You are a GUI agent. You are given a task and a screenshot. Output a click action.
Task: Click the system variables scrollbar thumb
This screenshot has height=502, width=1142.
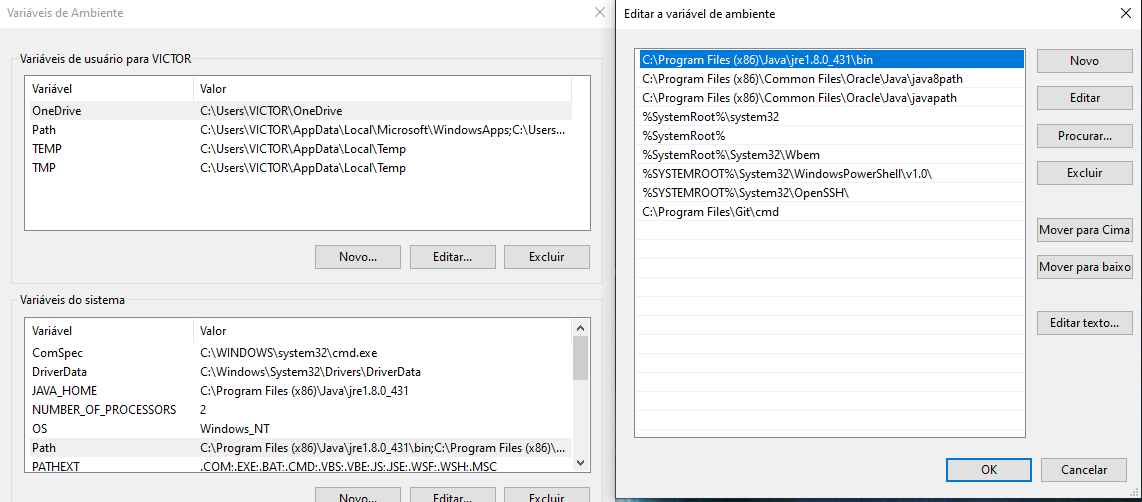pos(580,358)
